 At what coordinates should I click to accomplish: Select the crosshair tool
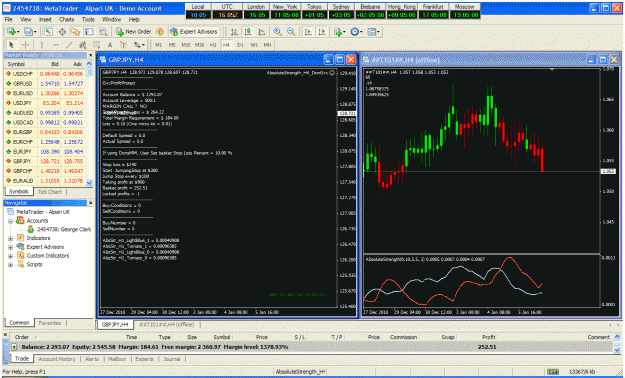pos(26,45)
